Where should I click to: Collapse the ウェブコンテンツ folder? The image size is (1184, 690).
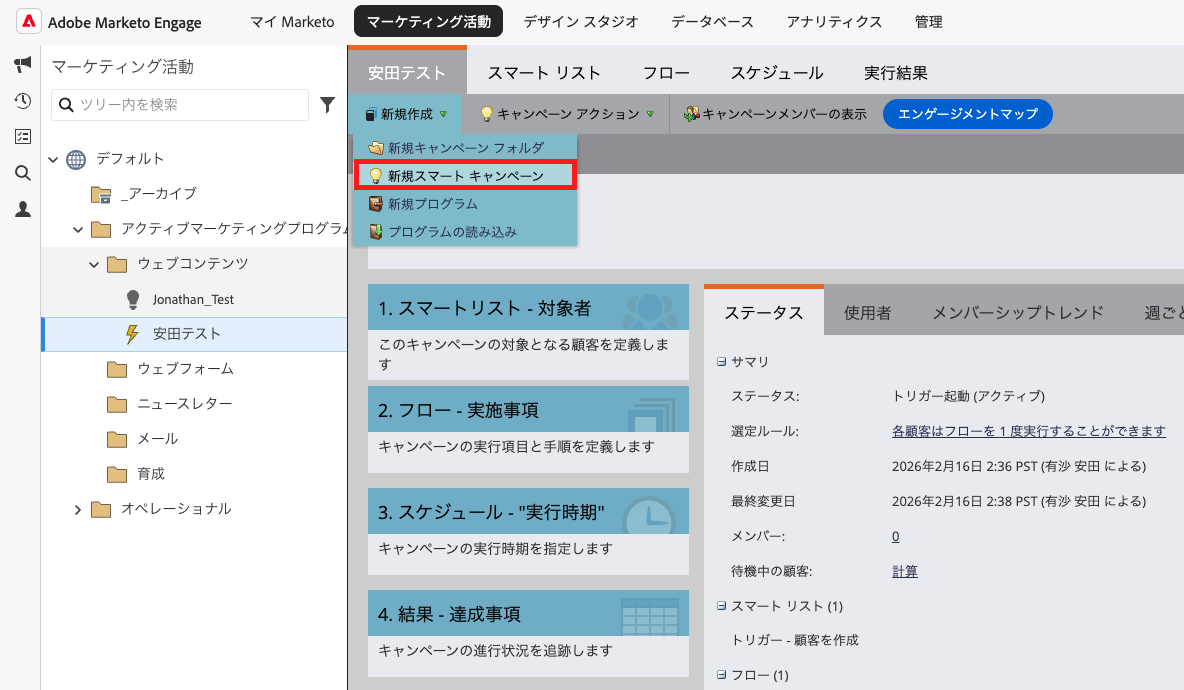coord(95,265)
